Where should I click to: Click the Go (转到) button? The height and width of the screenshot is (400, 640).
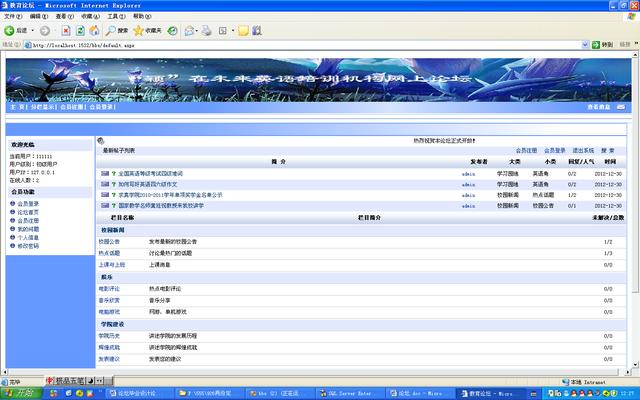(602, 45)
